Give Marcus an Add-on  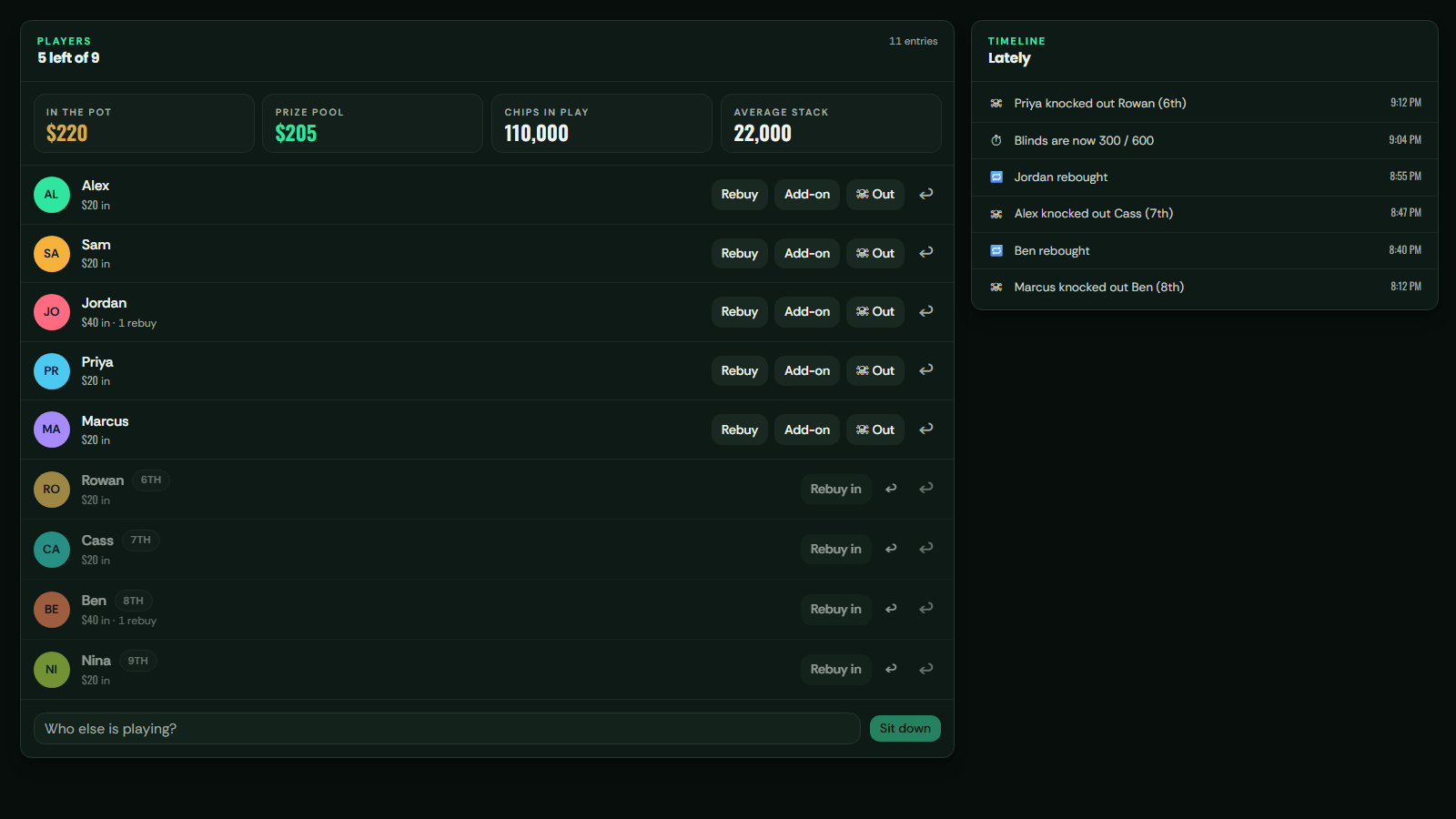(x=807, y=430)
